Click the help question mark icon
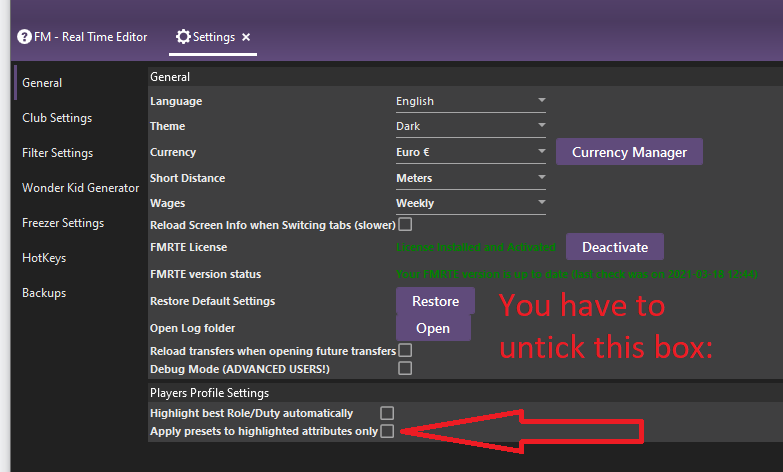 point(25,37)
